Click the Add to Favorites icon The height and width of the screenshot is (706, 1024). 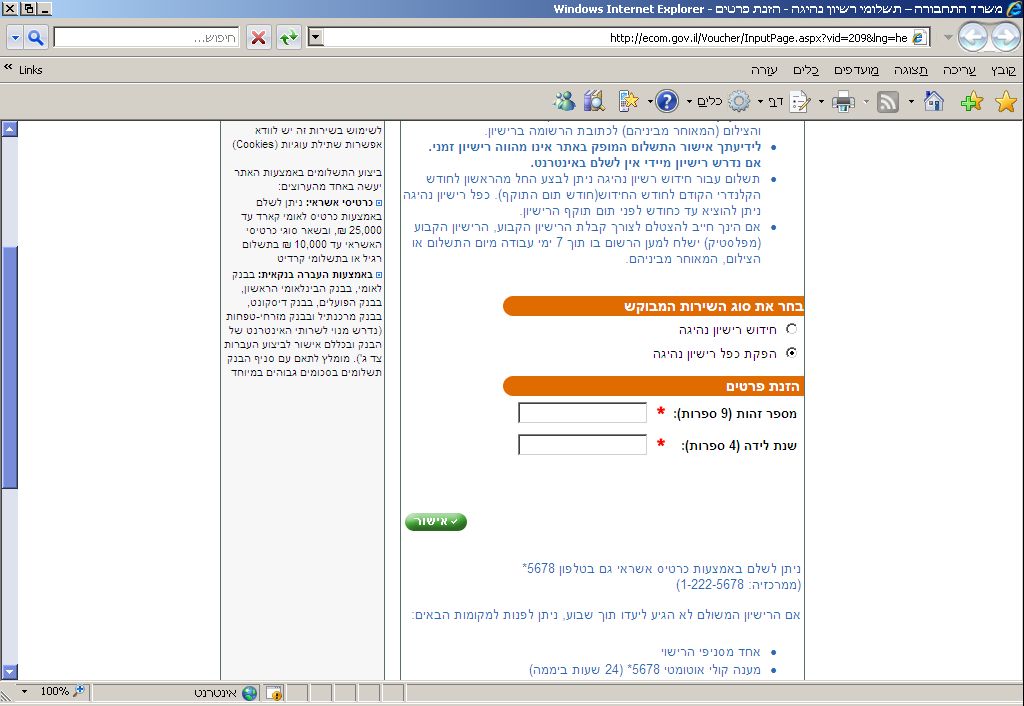coord(970,101)
